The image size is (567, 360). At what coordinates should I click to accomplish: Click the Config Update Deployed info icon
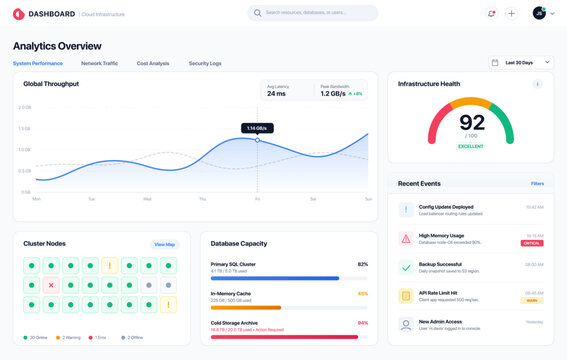pos(406,210)
